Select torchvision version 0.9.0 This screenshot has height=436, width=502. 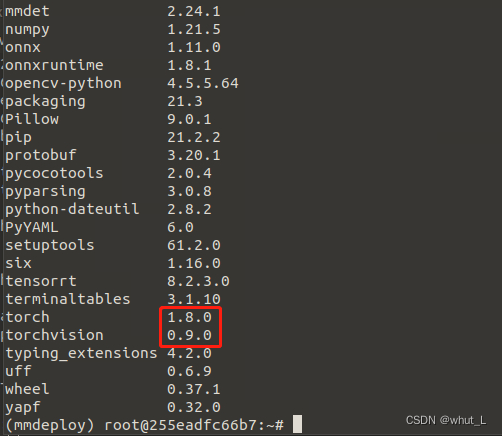point(189,335)
